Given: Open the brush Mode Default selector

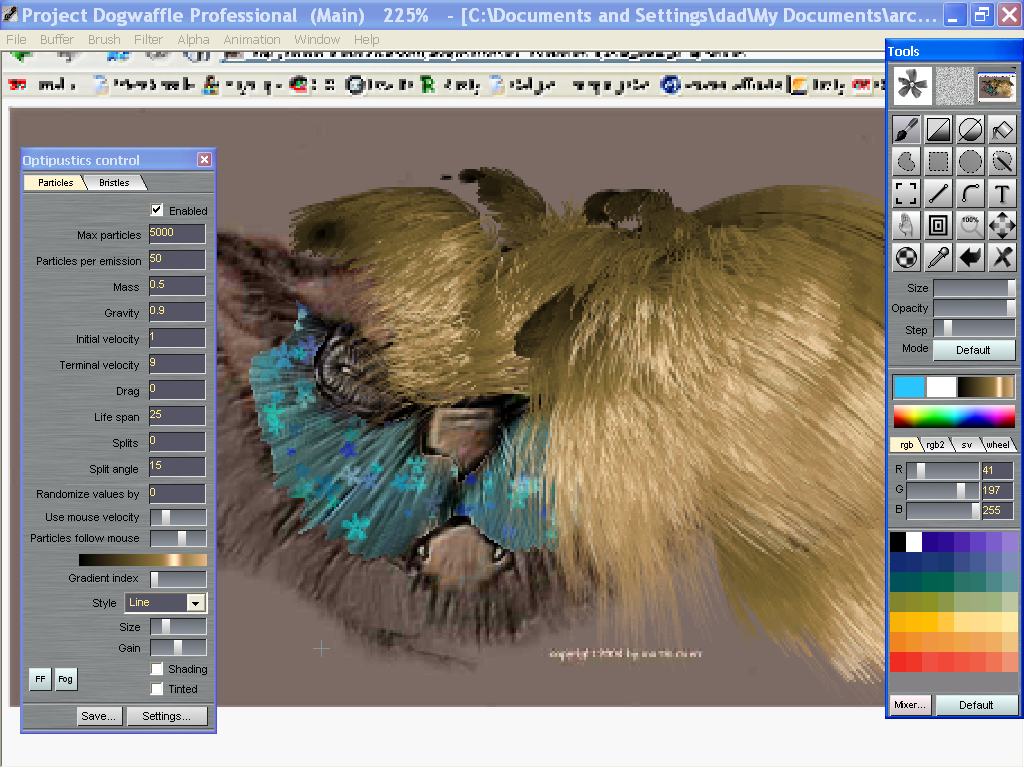Looking at the screenshot, I should coord(973,350).
